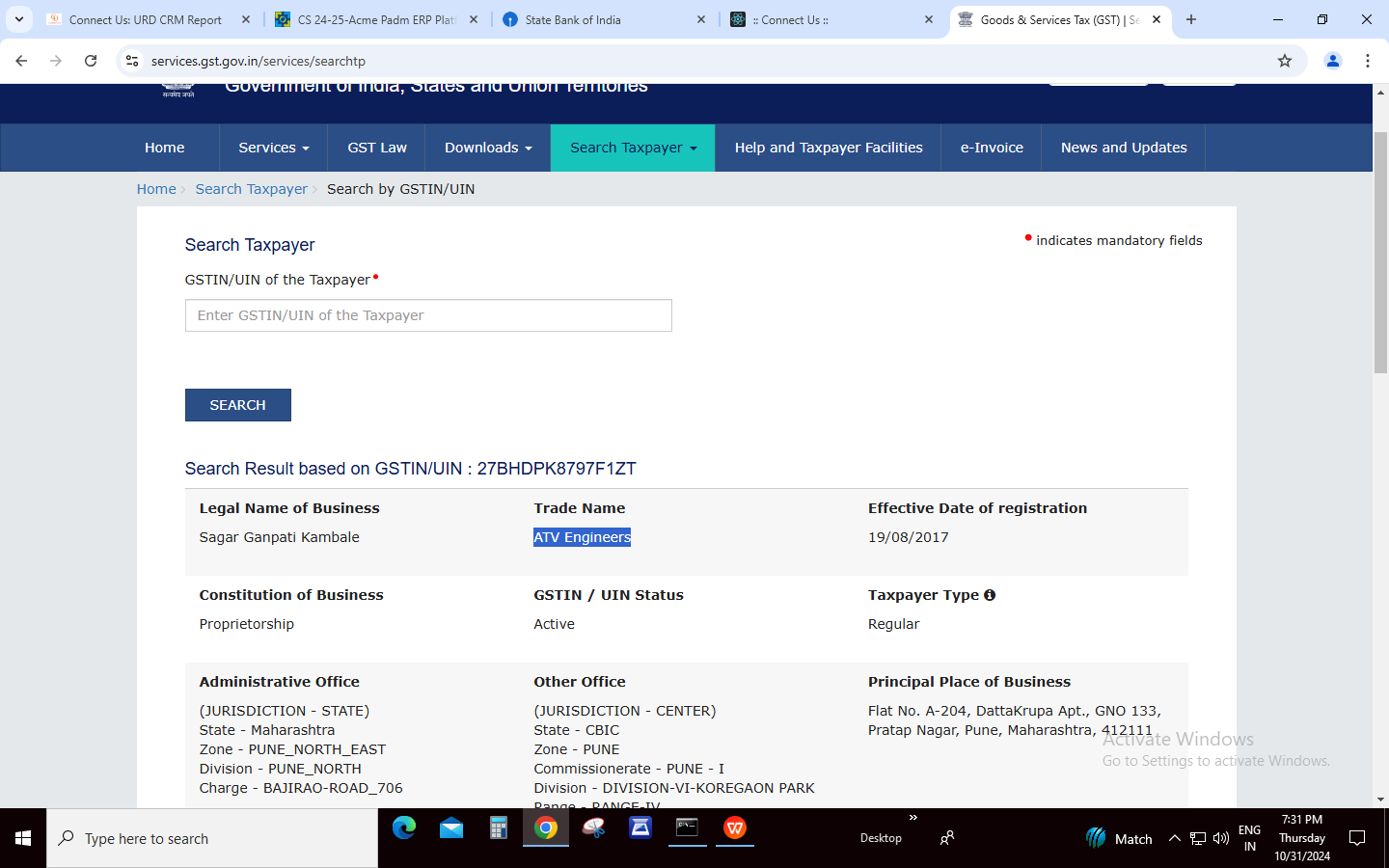Viewport: 1389px width, 868px height.
Task: Open News and Updates menu item
Action: (x=1124, y=148)
